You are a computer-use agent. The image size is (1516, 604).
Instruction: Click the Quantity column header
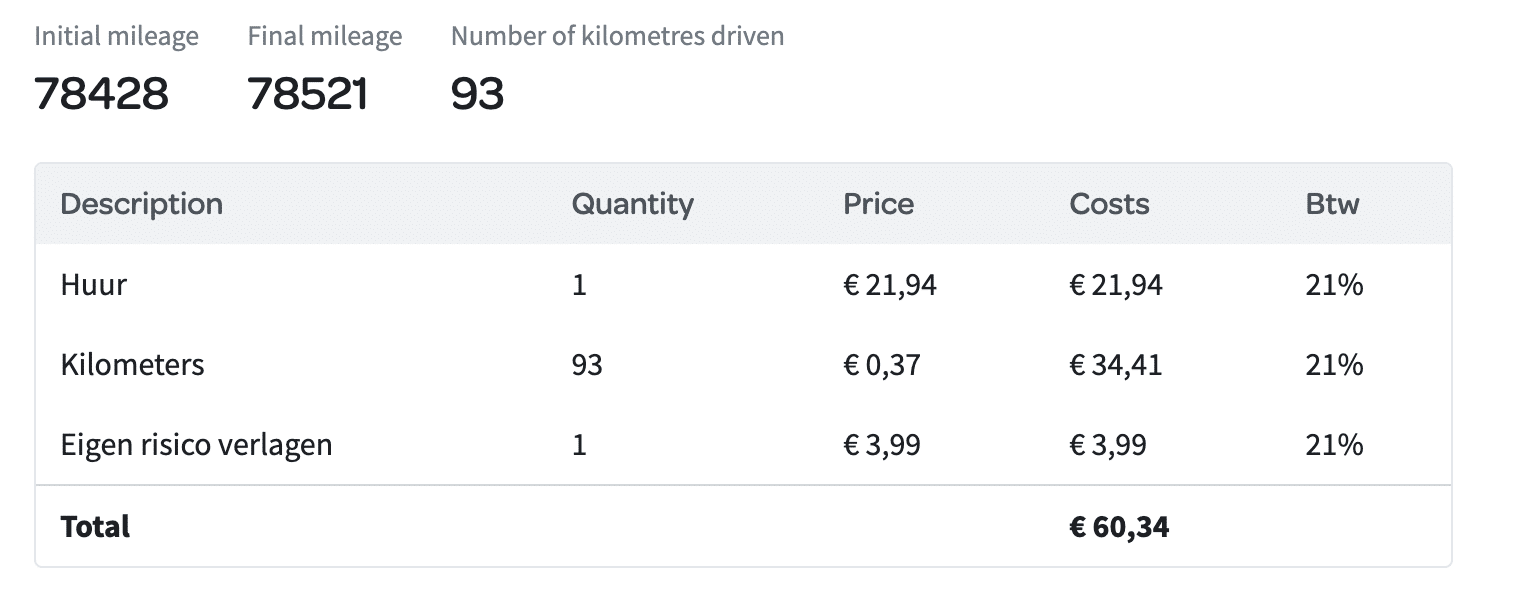tap(632, 204)
